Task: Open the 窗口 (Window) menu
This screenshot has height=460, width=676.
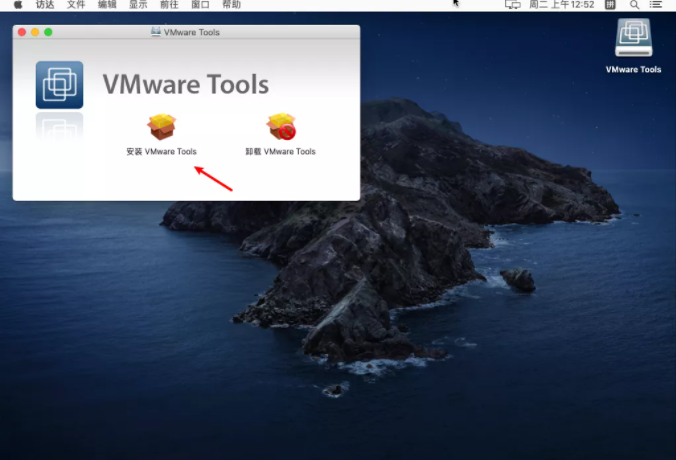Action: [200, 5]
